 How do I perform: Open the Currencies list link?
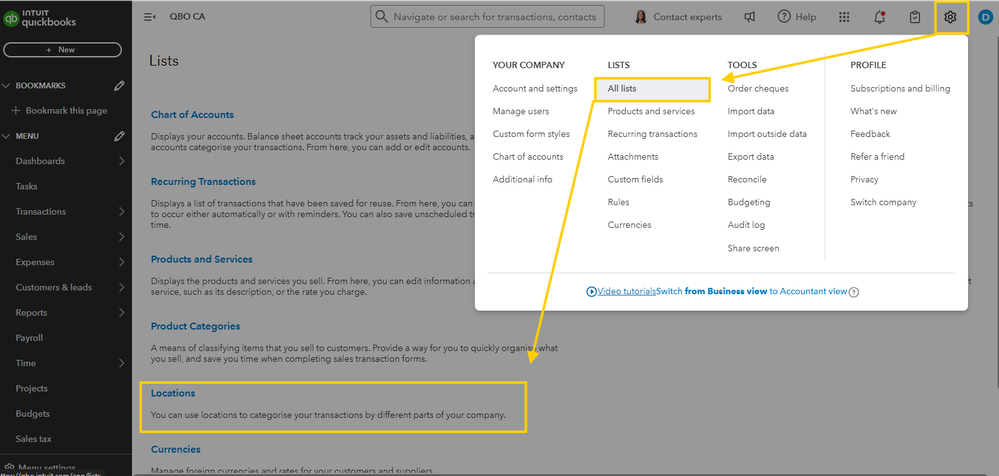(175, 449)
